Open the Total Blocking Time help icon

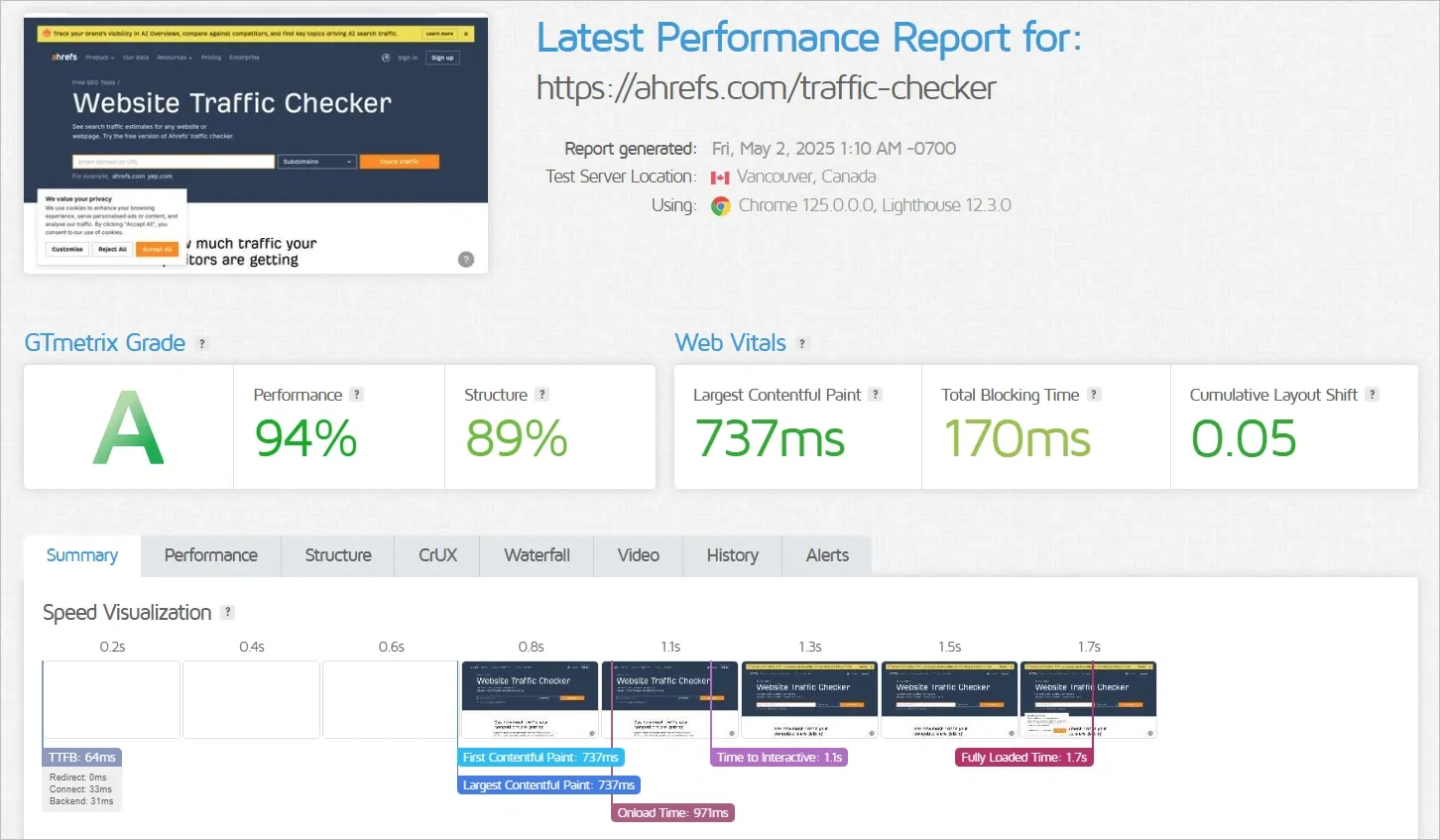click(1094, 394)
